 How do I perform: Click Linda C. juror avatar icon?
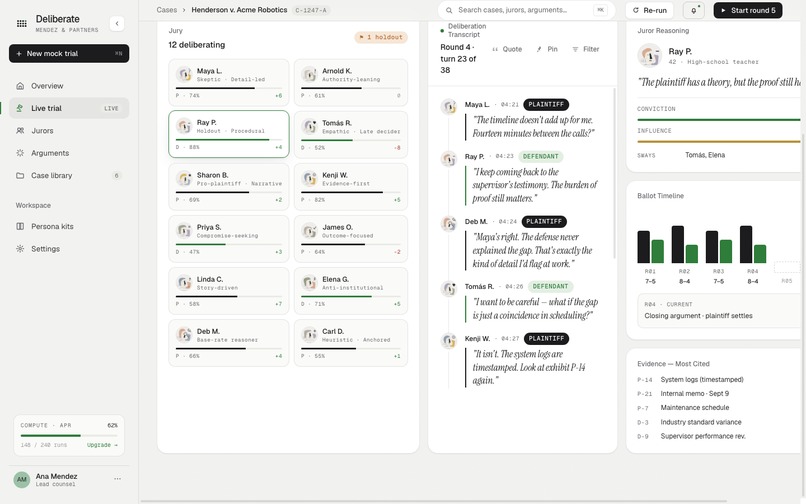click(184, 282)
